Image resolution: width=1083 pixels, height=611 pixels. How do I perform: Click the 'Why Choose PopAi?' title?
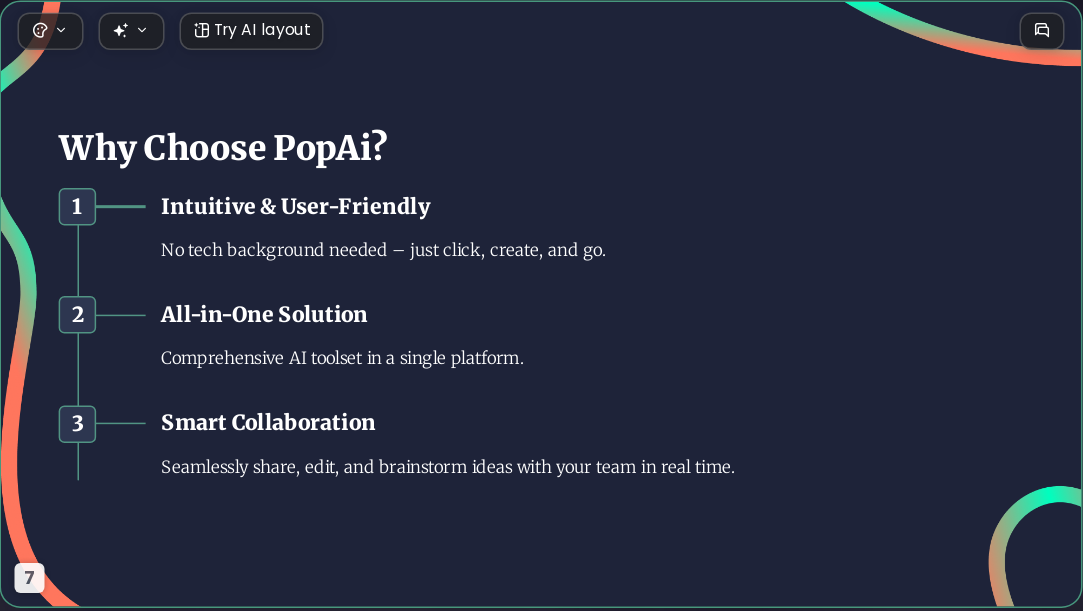click(x=223, y=148)
